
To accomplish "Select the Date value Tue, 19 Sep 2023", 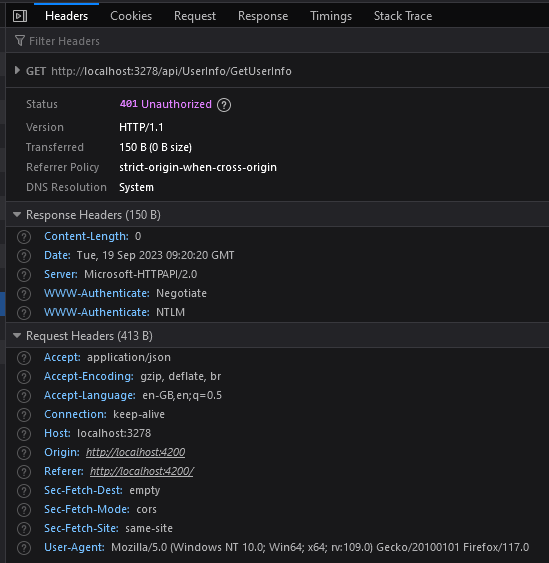I will pyautogui.click(x=155, y=255).
